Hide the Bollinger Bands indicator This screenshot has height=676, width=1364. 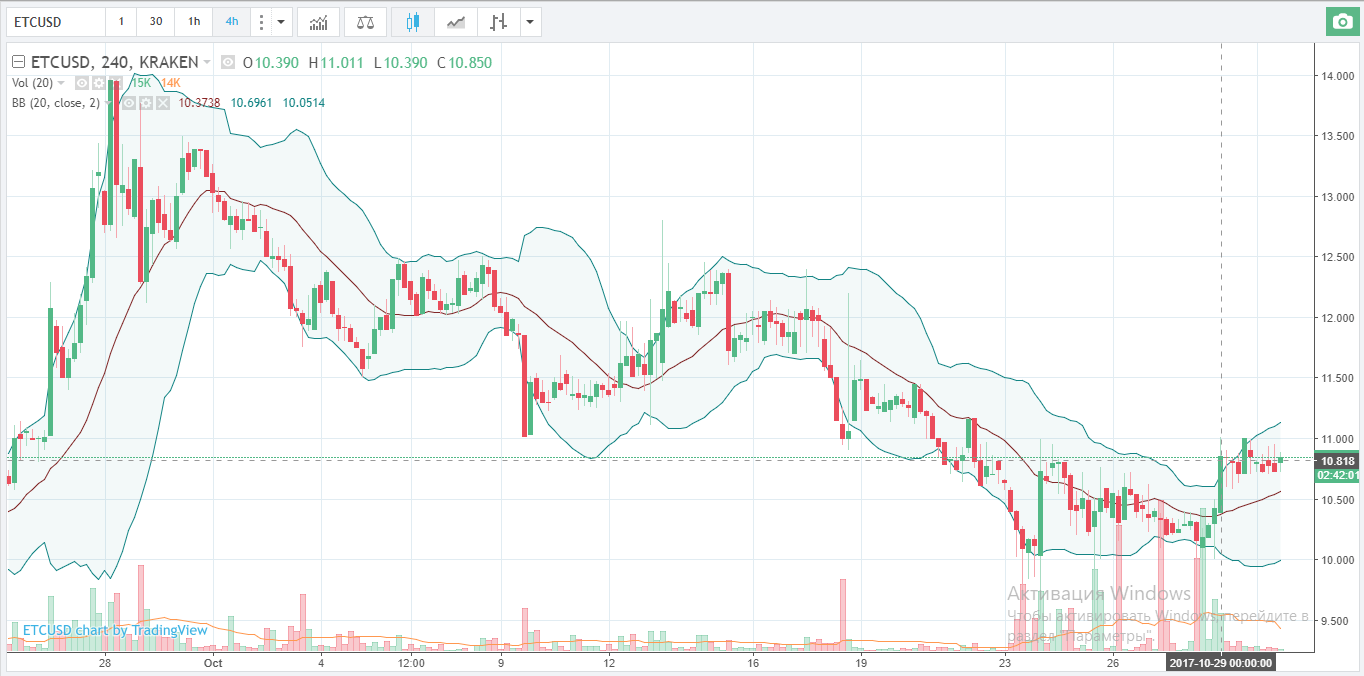(x=130, y=103)
